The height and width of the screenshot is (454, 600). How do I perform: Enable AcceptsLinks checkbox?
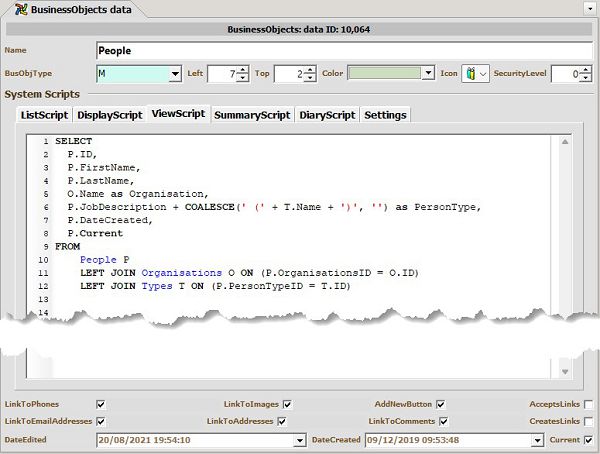[x=589, y=404]
